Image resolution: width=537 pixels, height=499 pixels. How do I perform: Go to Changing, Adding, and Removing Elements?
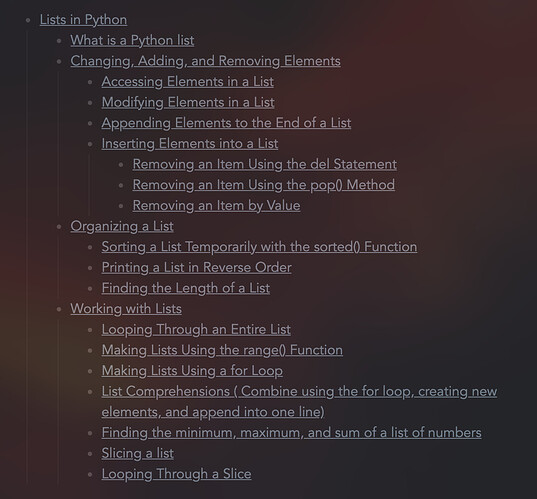(x=205, y=61)
